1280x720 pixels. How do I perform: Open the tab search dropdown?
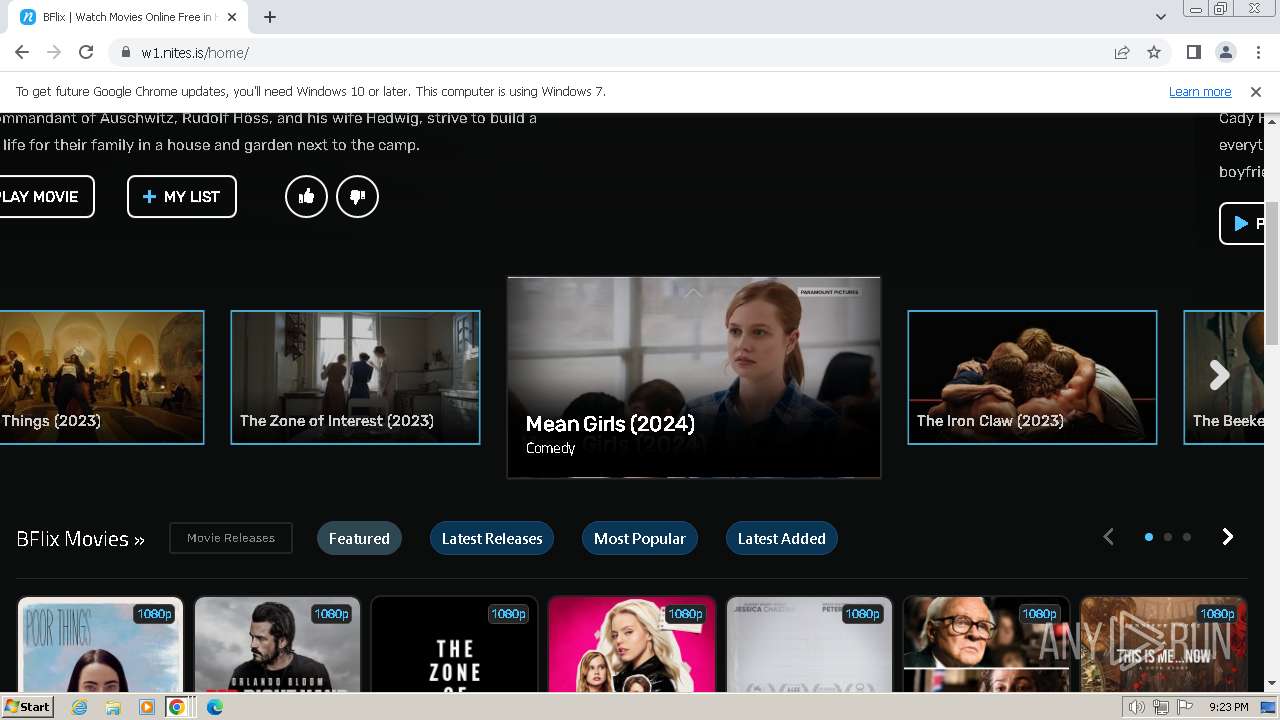point(1161,16)
